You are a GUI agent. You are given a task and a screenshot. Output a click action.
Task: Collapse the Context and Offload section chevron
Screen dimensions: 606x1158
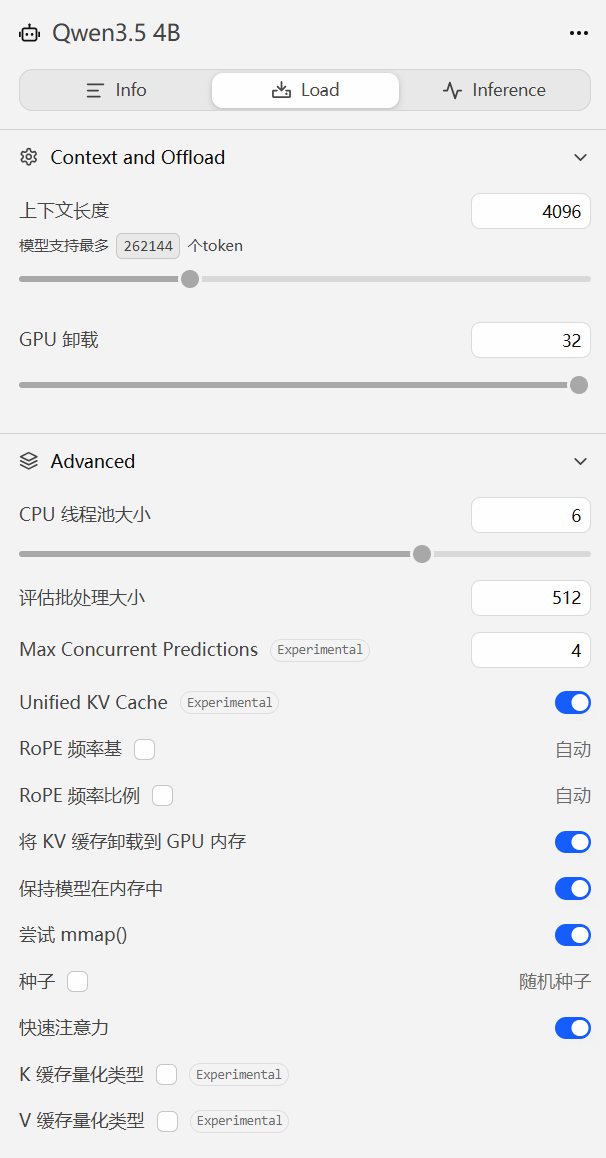(x=581, y=157)
